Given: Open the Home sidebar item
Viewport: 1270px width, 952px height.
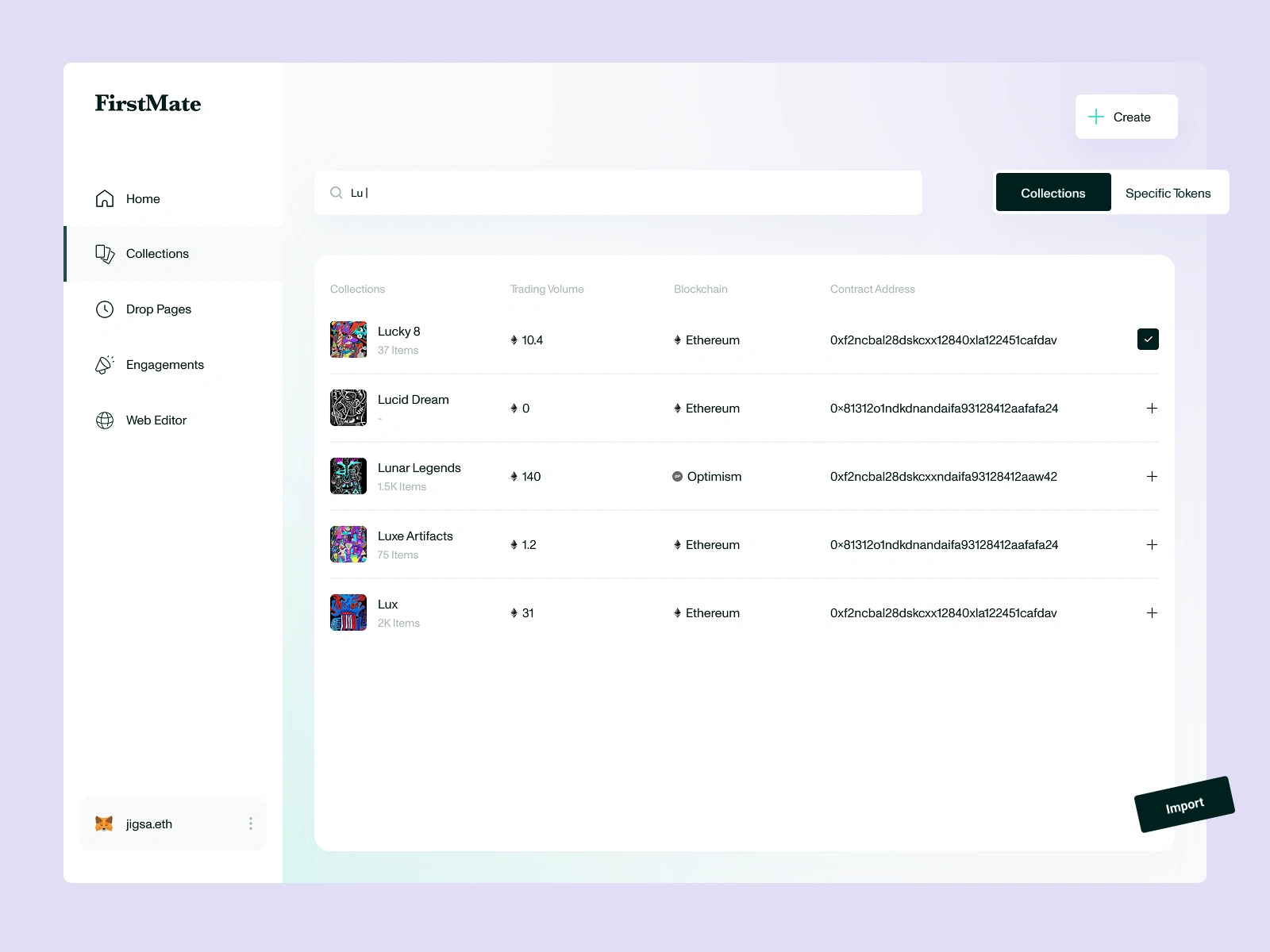Looking at the screenshot, I should coord(173,198).
